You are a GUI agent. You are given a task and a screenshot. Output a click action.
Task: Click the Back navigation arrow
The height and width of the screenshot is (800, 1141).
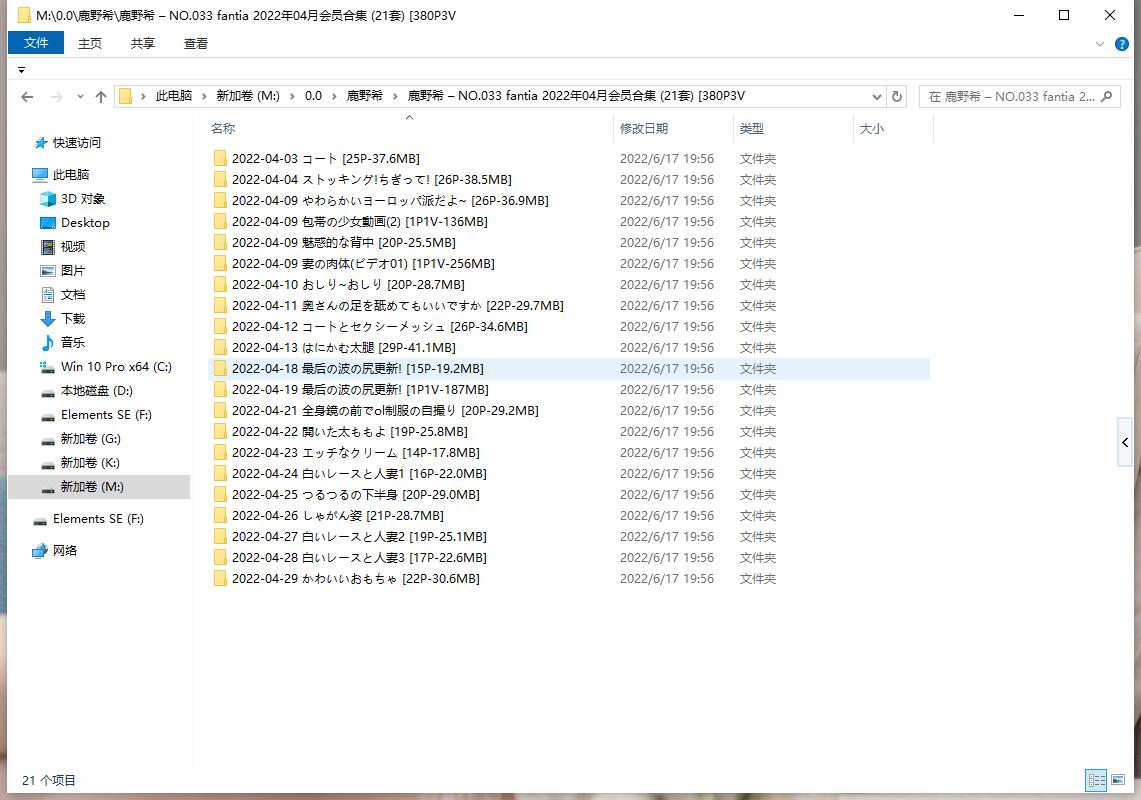27,97
